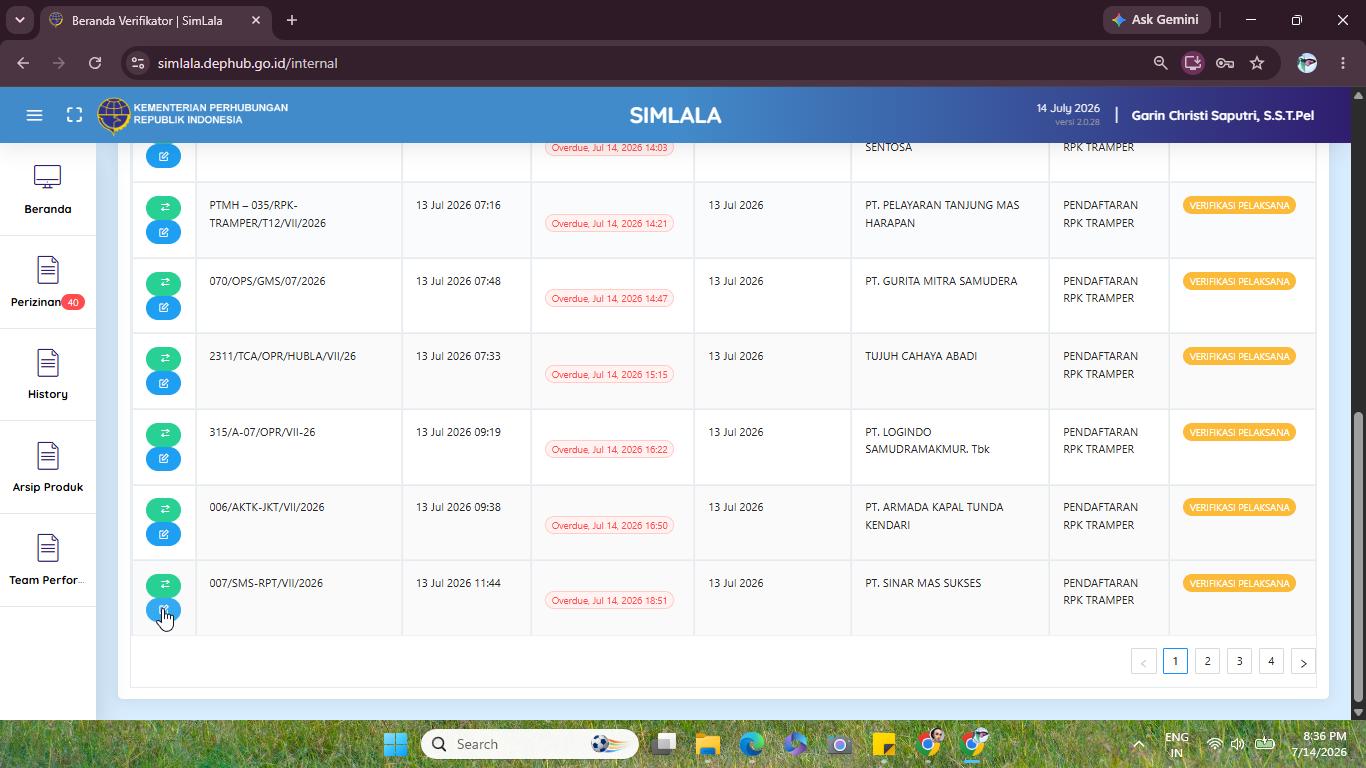Click VERIFIKASI PELAKSANA badge for TUJUH CAHAYA ABADI

(x=1239, y=356)
